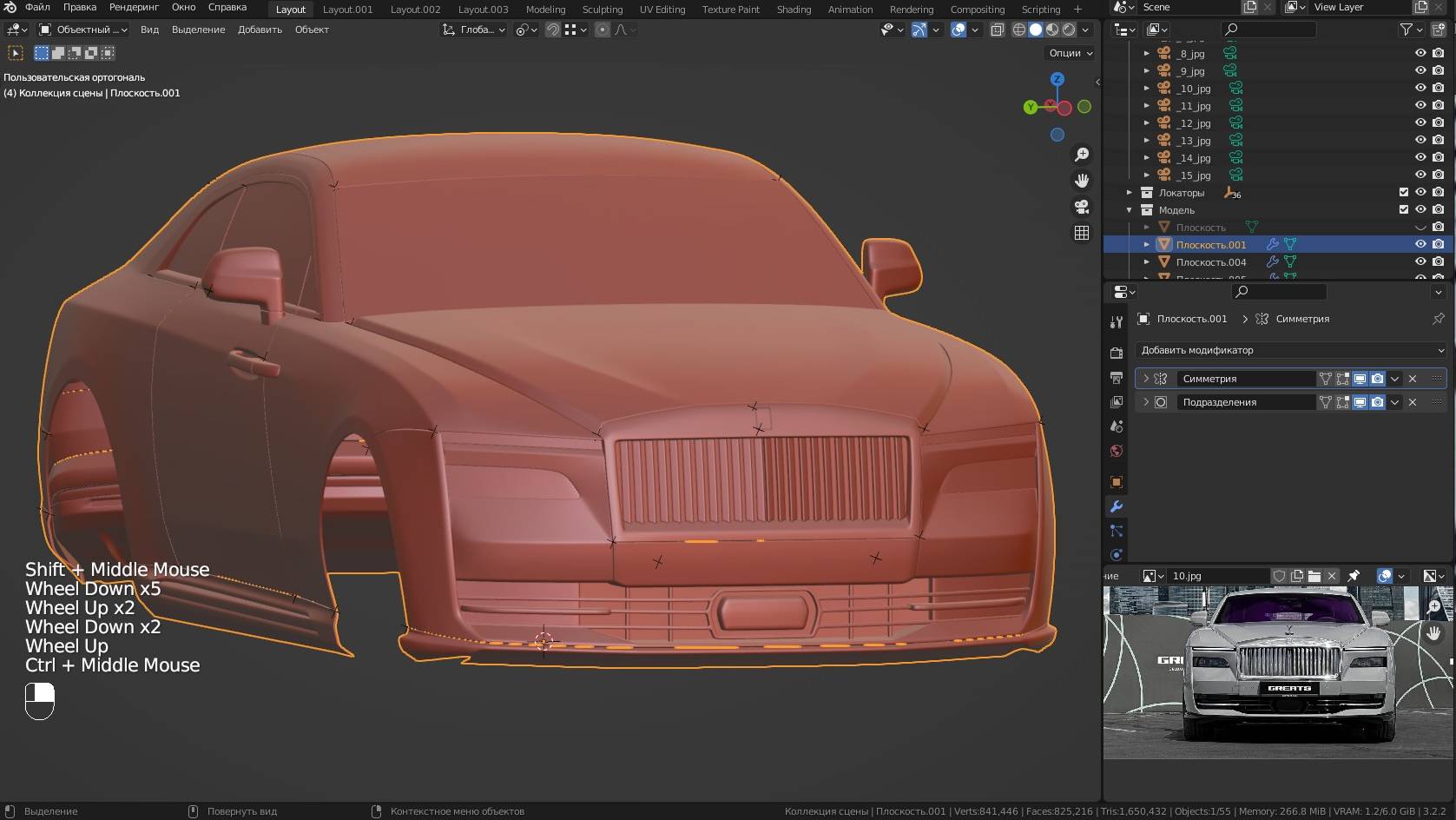Delete the Симметрия modifier with its X button
This screenshot has width=1456, height=820.
[1413, 379]
